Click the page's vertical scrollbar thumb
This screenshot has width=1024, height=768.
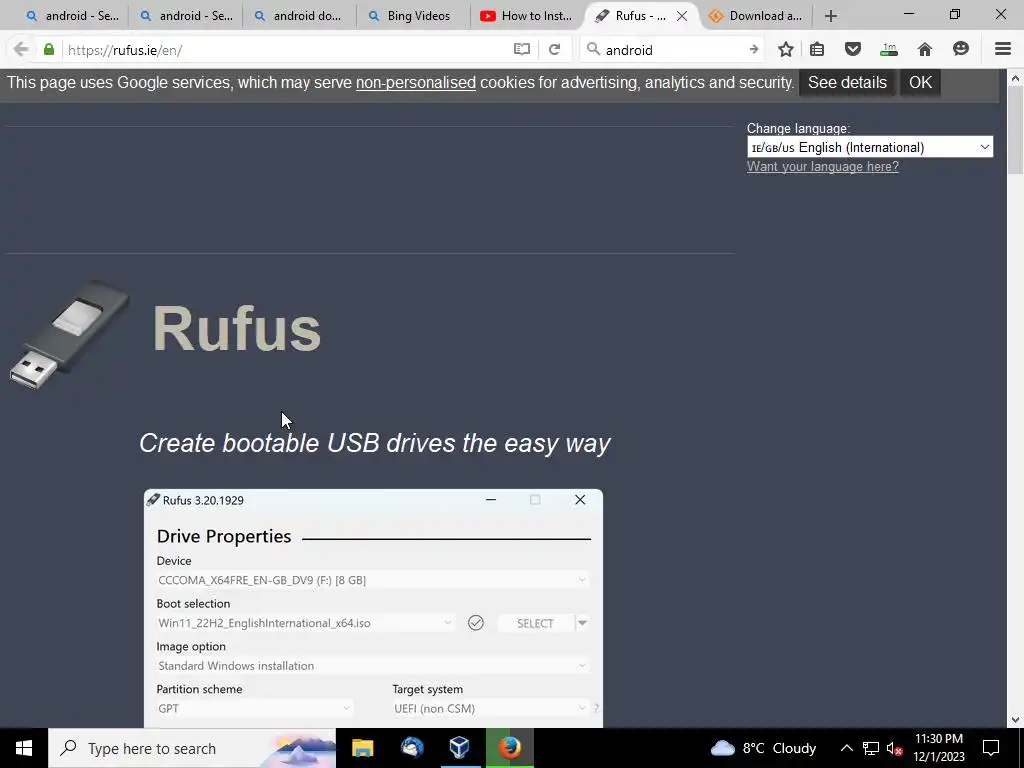[x=1015, y=131]
